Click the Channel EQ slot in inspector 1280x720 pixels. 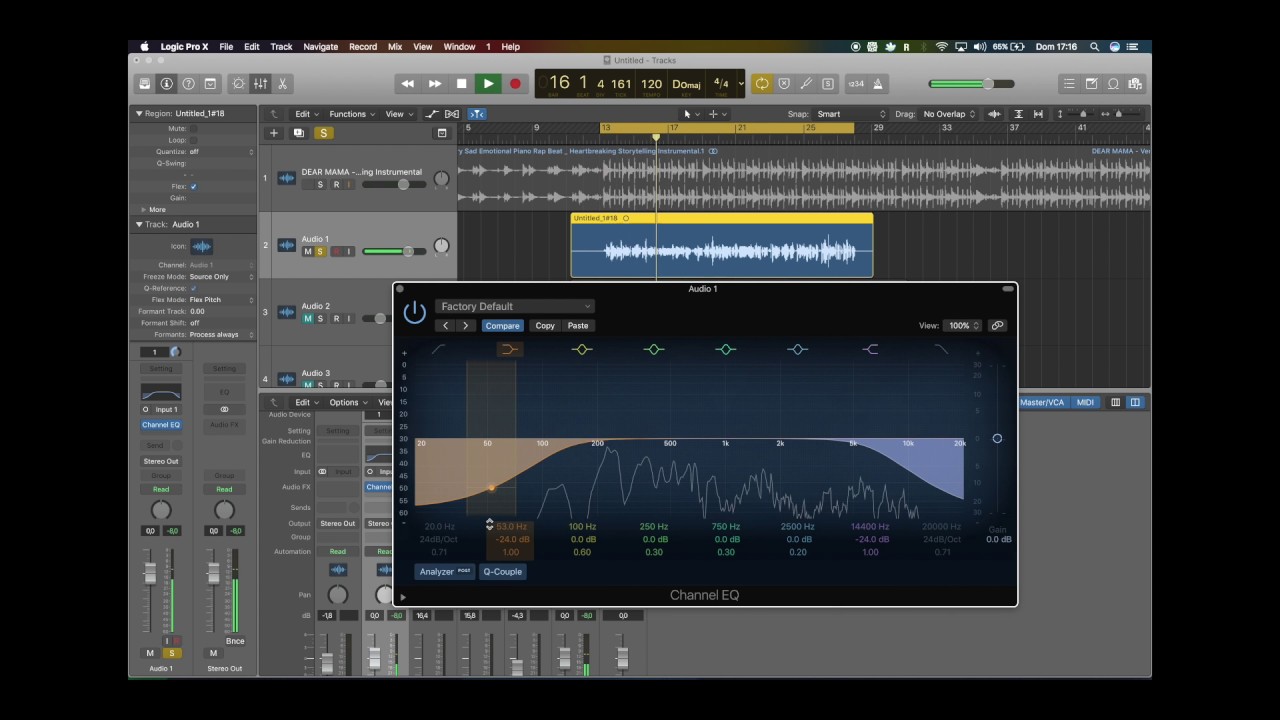(161, 425)
